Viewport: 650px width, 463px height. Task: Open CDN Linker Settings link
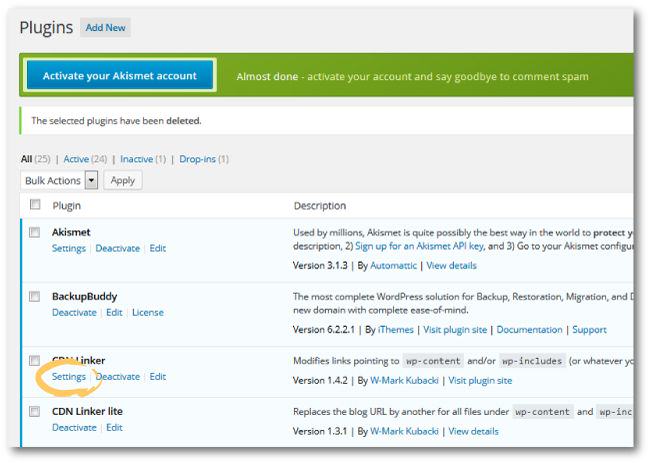(69, 377)
